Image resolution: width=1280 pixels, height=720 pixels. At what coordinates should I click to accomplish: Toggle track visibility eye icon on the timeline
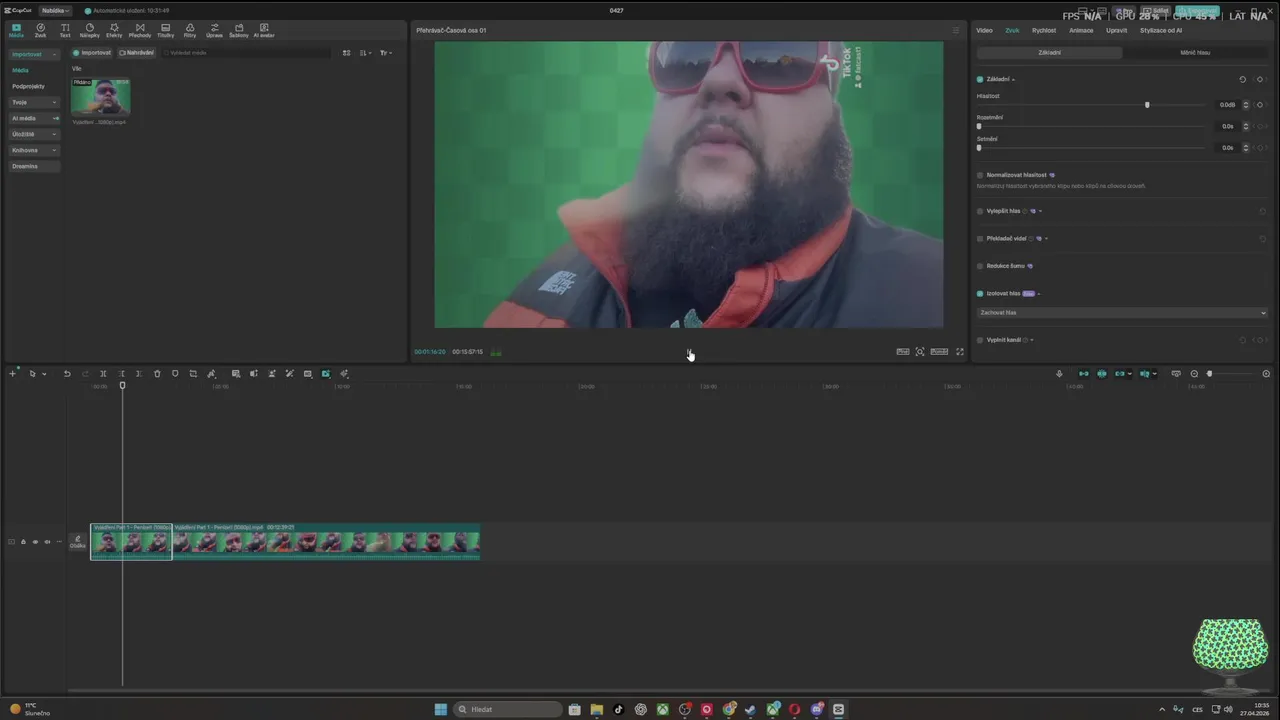point(35,542)
